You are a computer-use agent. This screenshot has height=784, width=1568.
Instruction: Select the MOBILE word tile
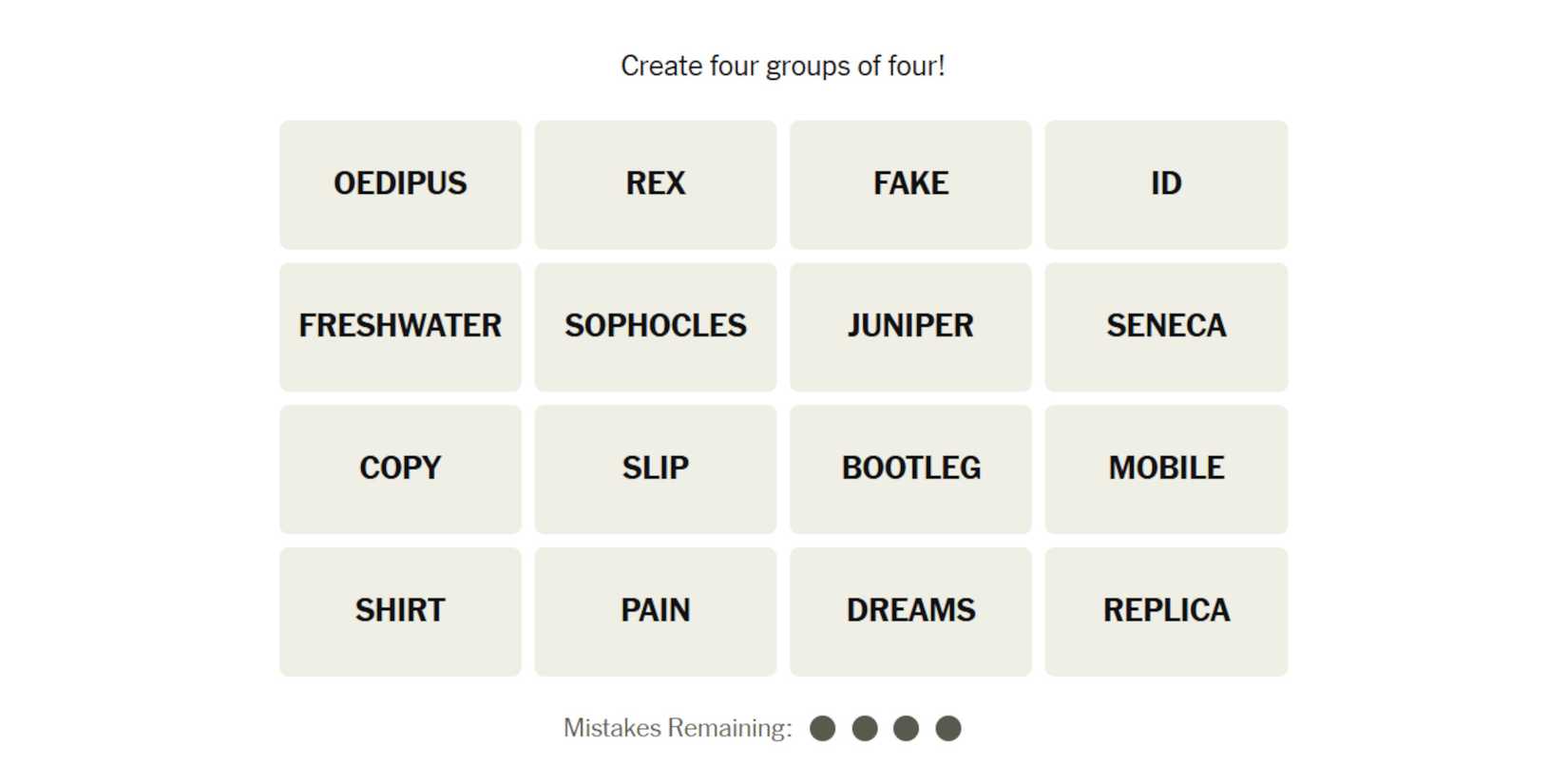tap(1166, 468)
